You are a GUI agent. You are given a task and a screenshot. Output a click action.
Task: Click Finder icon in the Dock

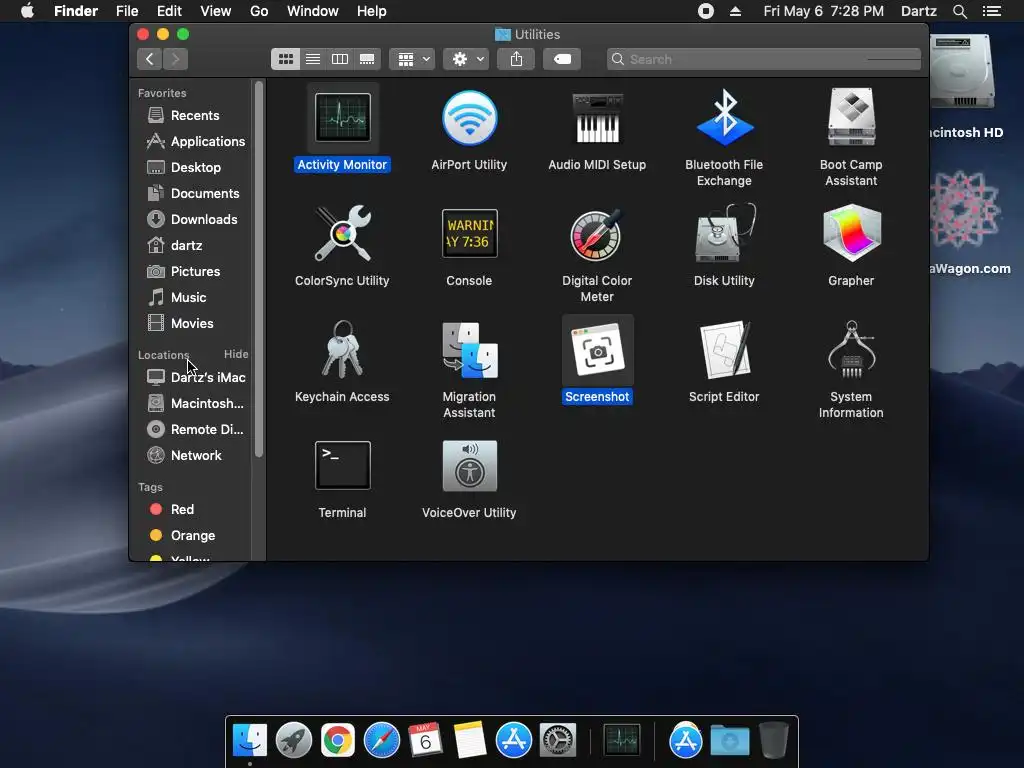pos(250,741)
